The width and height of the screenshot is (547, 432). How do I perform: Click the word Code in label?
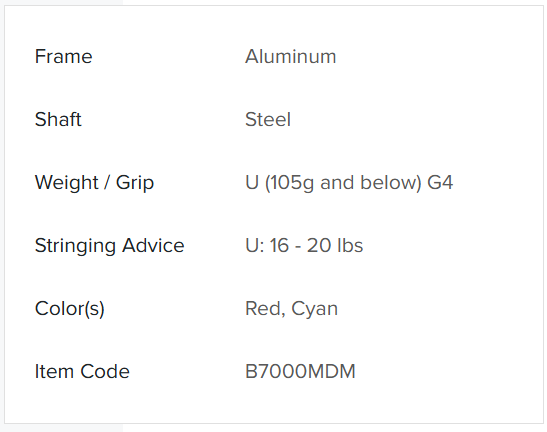pyautogui.click(x=105, y=371)
